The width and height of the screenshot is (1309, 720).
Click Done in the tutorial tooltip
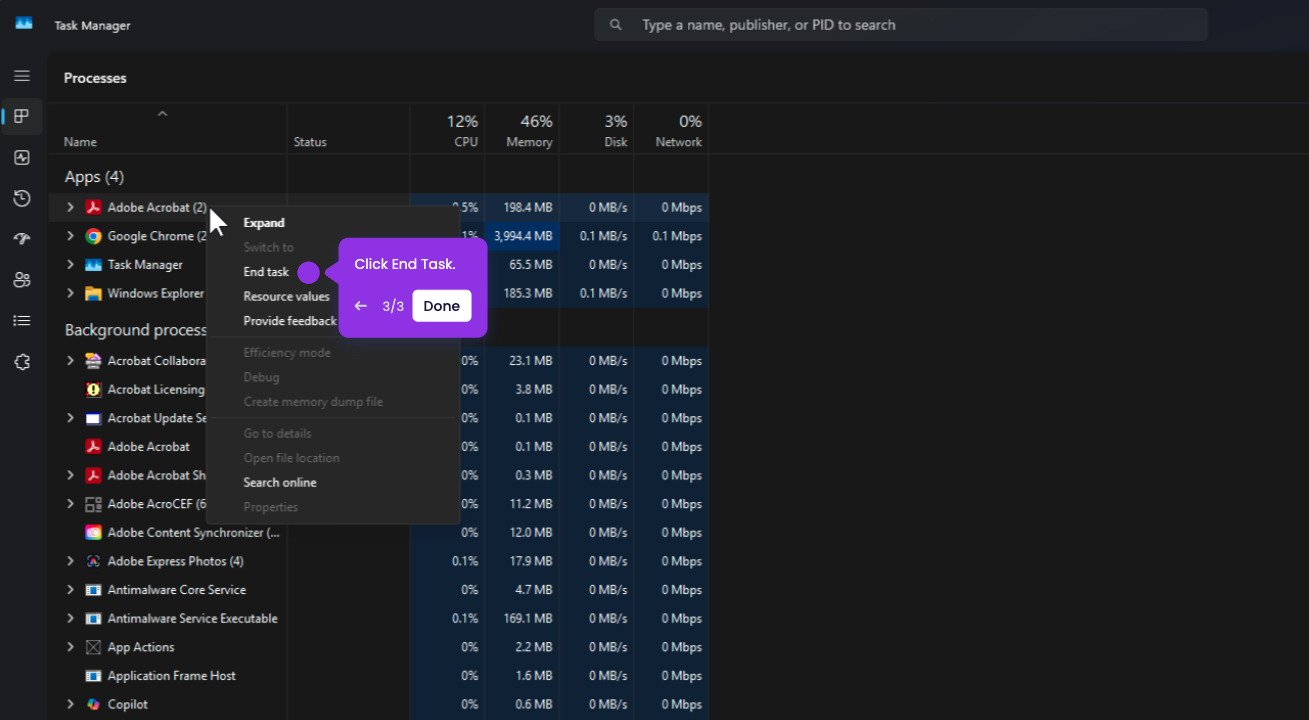441,306
